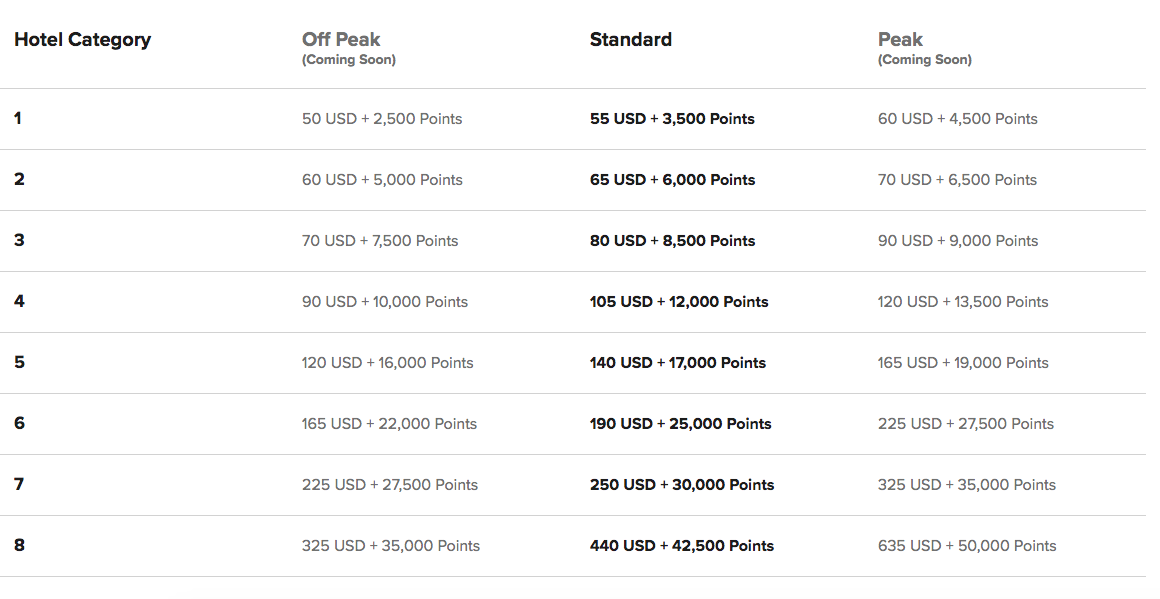Select the Category 1 row label
Viewport: 1160px width, 599px height.
[18, 118]
